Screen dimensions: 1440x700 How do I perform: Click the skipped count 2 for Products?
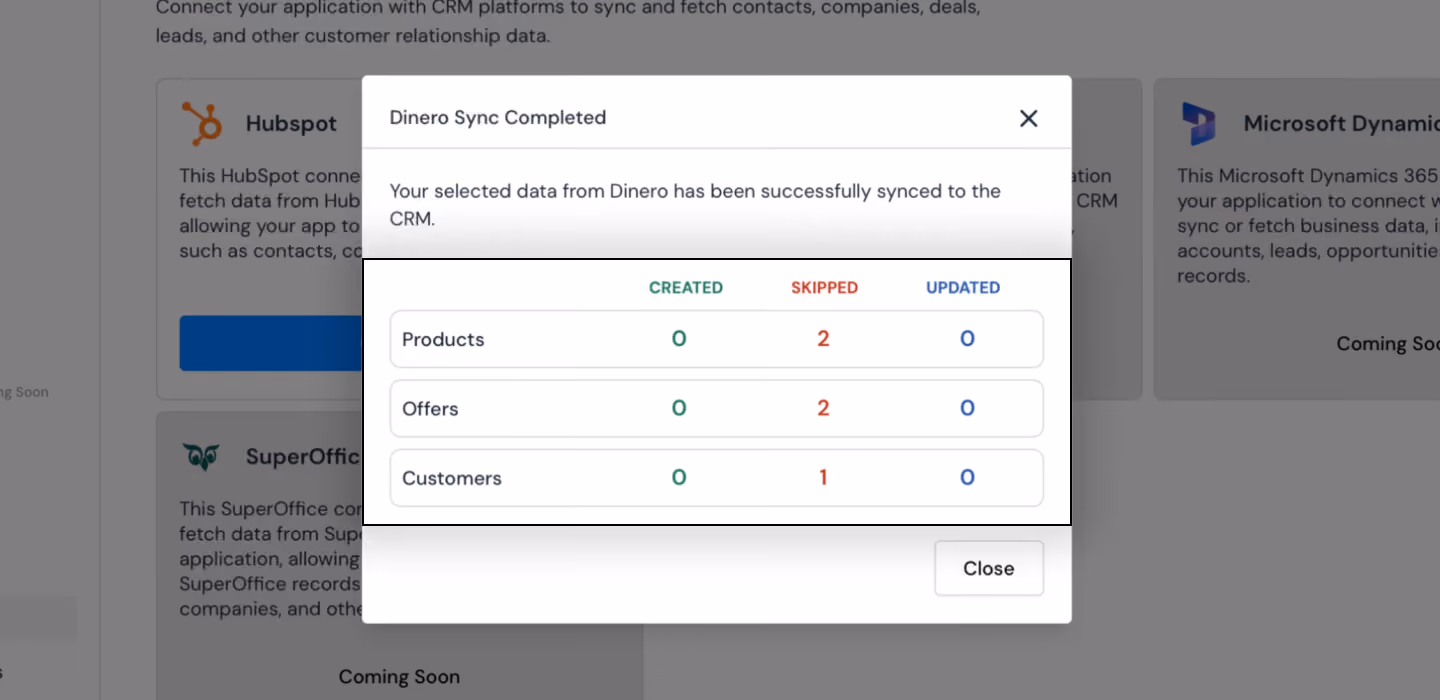point(823,339)
